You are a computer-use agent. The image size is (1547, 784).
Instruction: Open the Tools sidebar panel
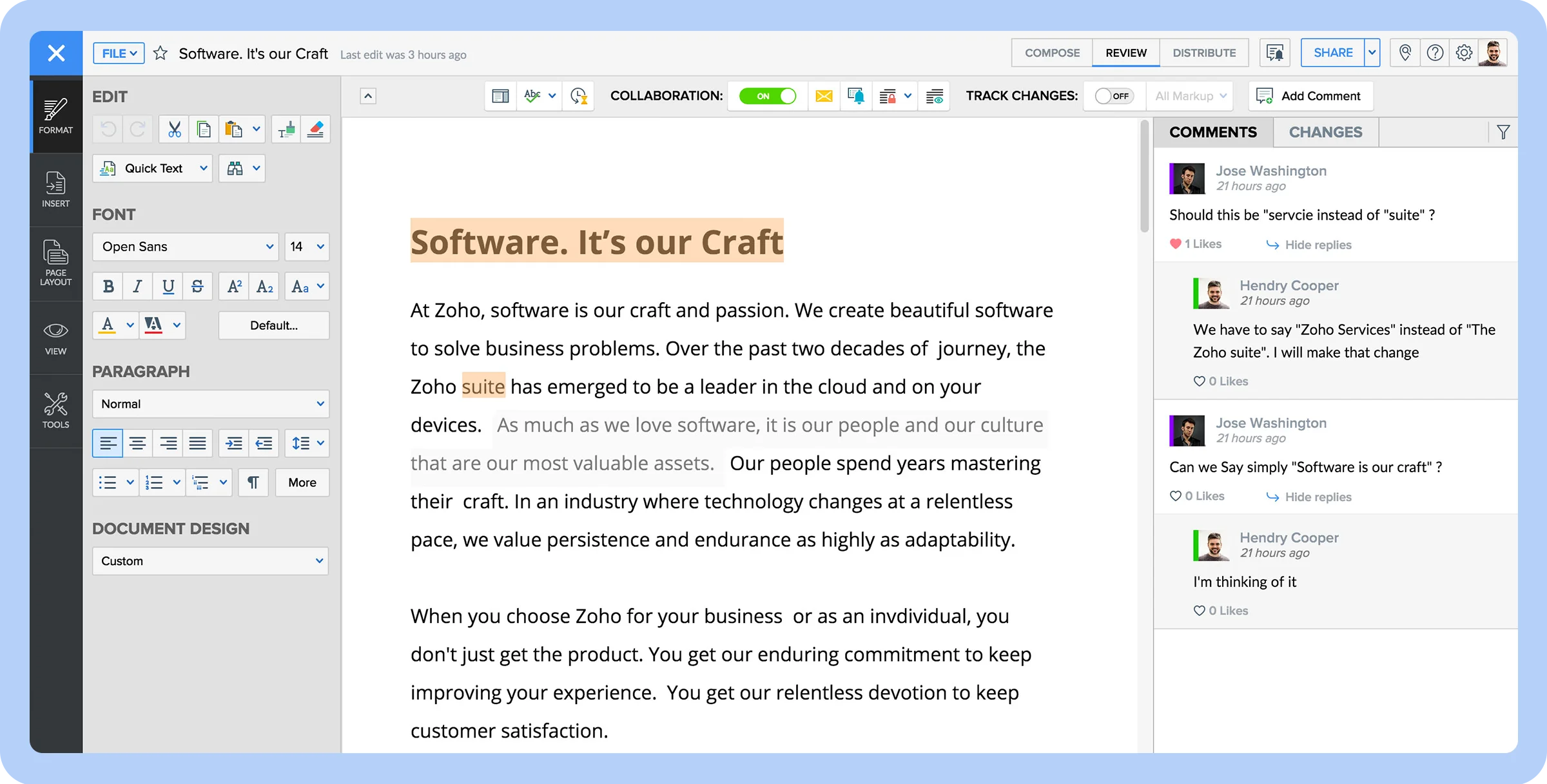[55, 411]
